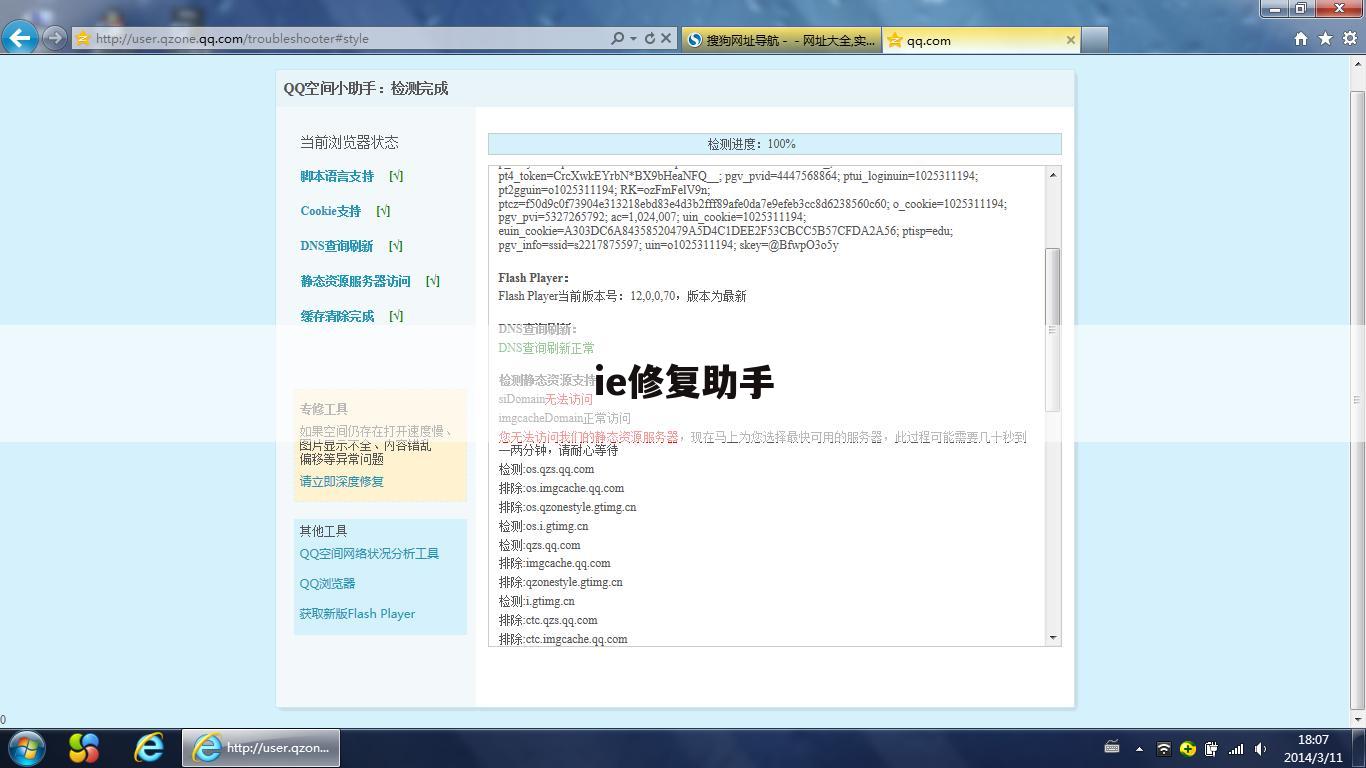Switch to the http://user.qzon... taskbar window
The height and width of the screenshot is (768, 1366).
pyautogui.click(x=261, y=748)
